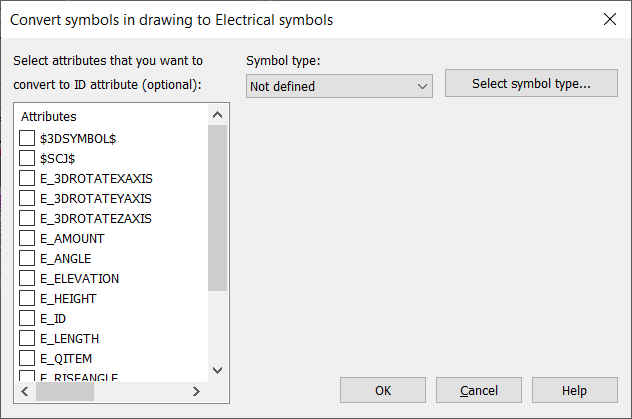This screenshot has width=632, height=419.
Task: Enable the E_QITEM checkbox
Action: [27, 358]
